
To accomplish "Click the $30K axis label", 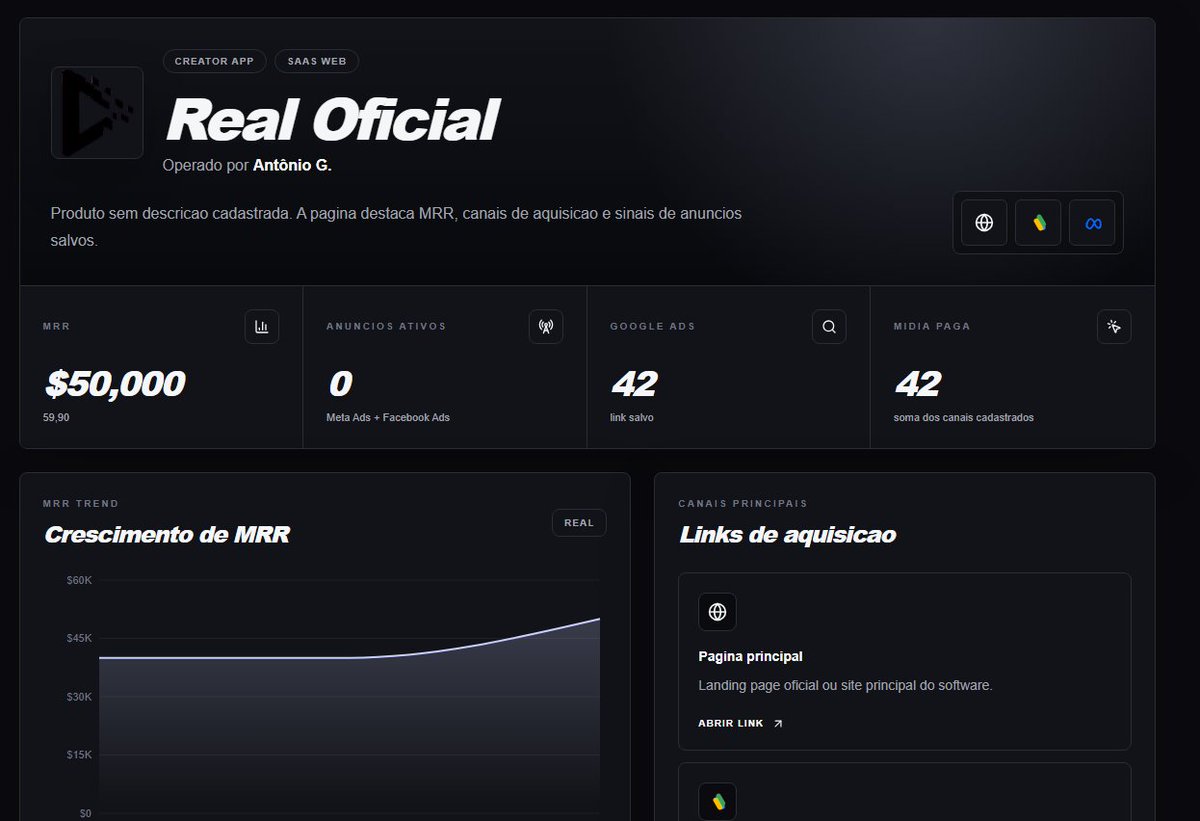I will (80, 696).
